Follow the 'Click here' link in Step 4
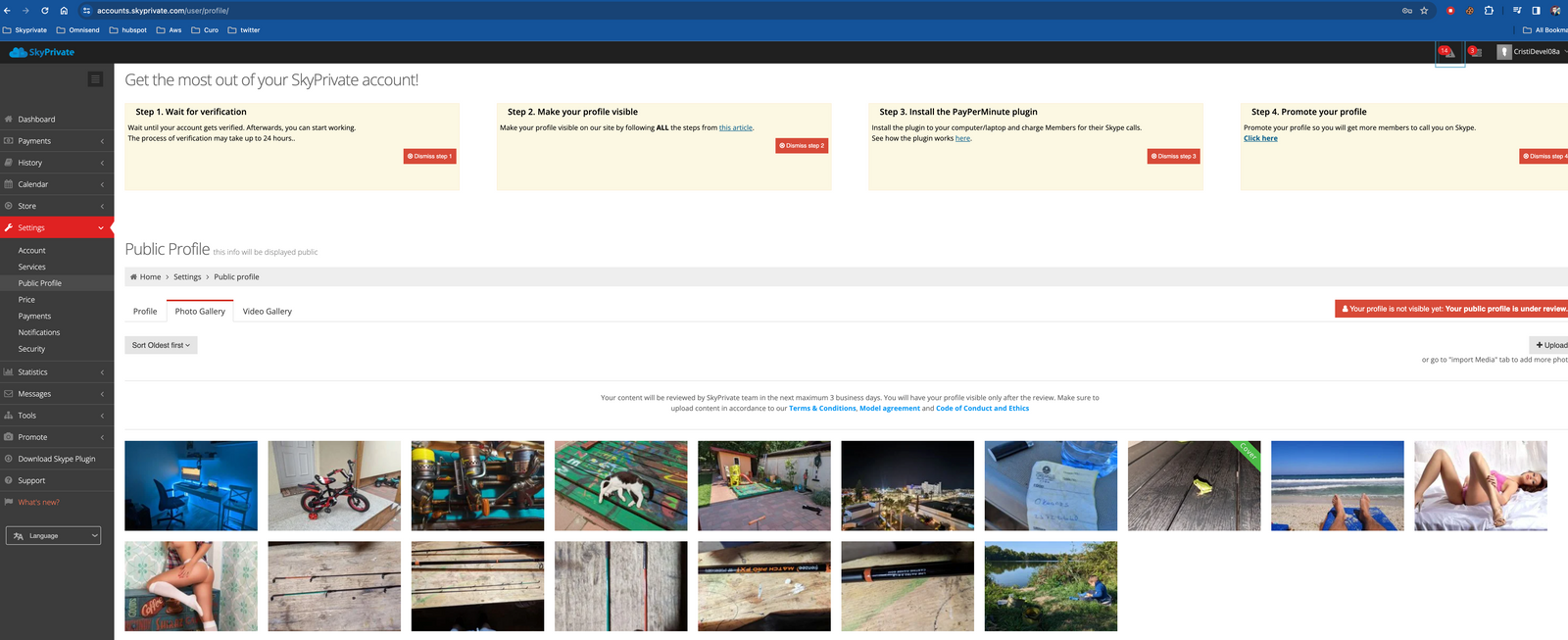Screen dimensions: 1568x640 click(x=1260, y=138)
